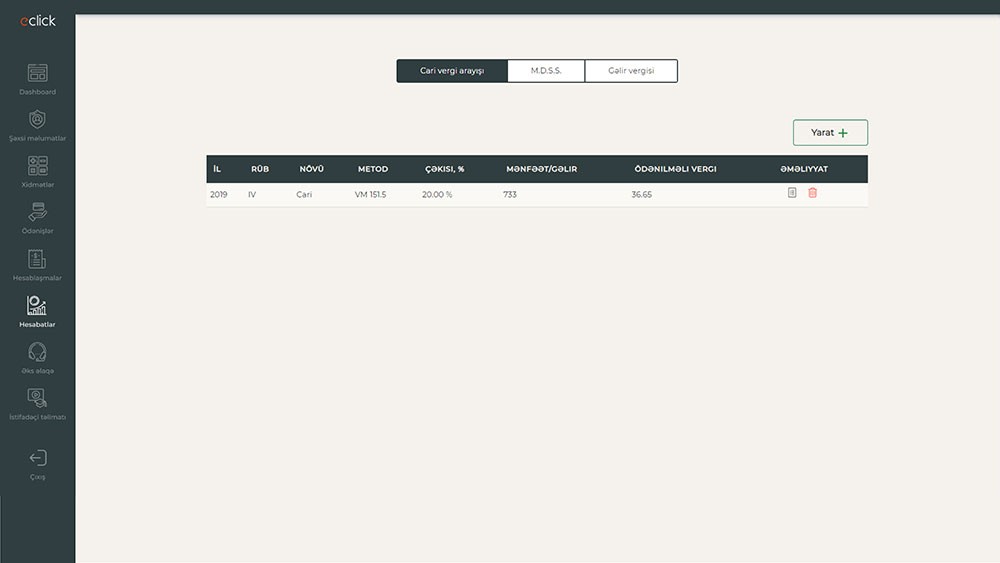
Task: Select the Hesabatlar reports icon
Action: 37,306
